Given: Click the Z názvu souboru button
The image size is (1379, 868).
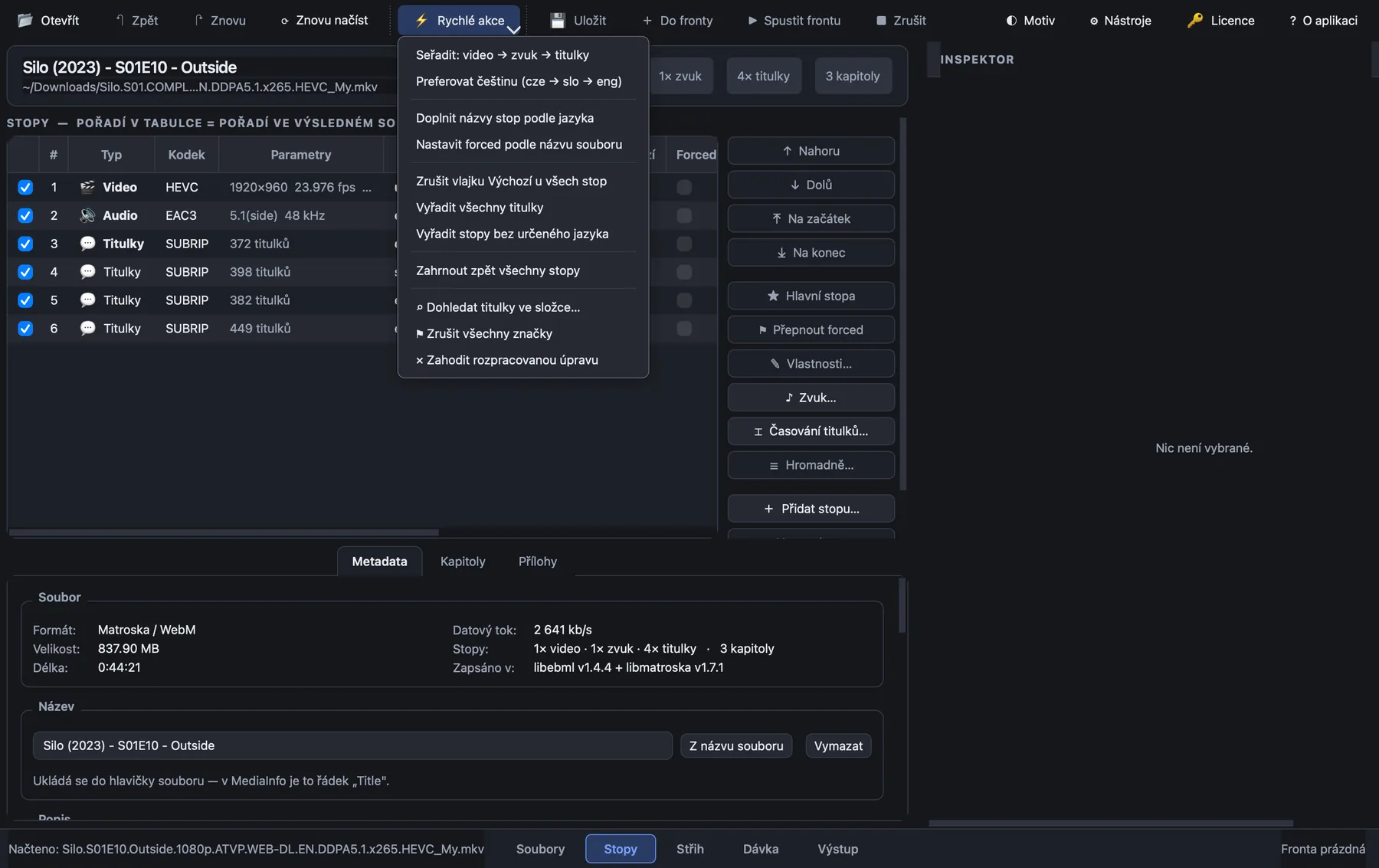Looking at the screenshot, I should tap(736, 746).
